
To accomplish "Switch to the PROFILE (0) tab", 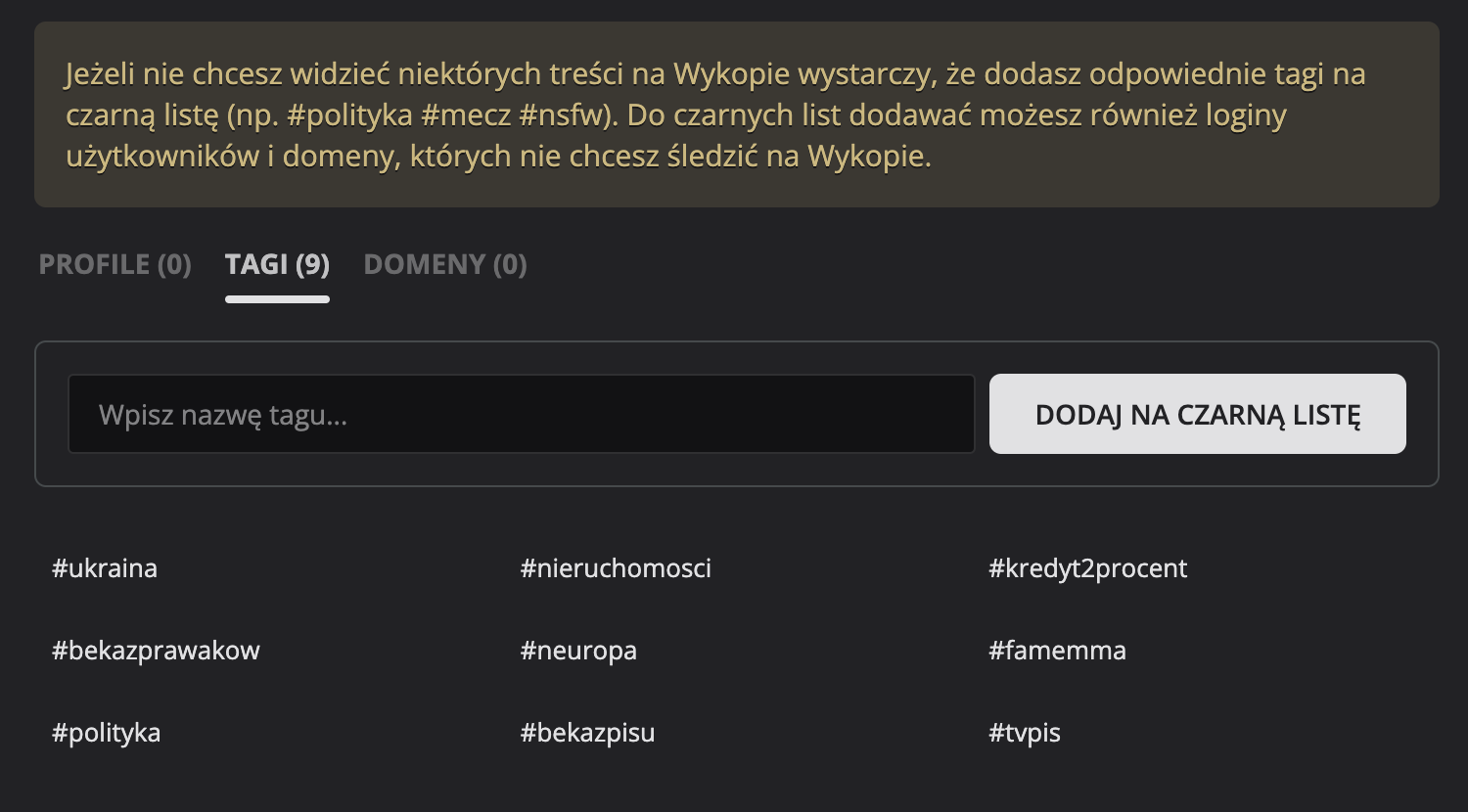I will 115,264.
